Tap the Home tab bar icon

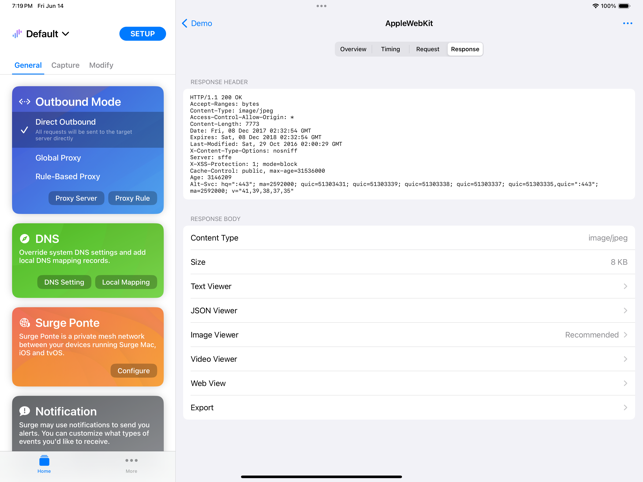point(44,464)
